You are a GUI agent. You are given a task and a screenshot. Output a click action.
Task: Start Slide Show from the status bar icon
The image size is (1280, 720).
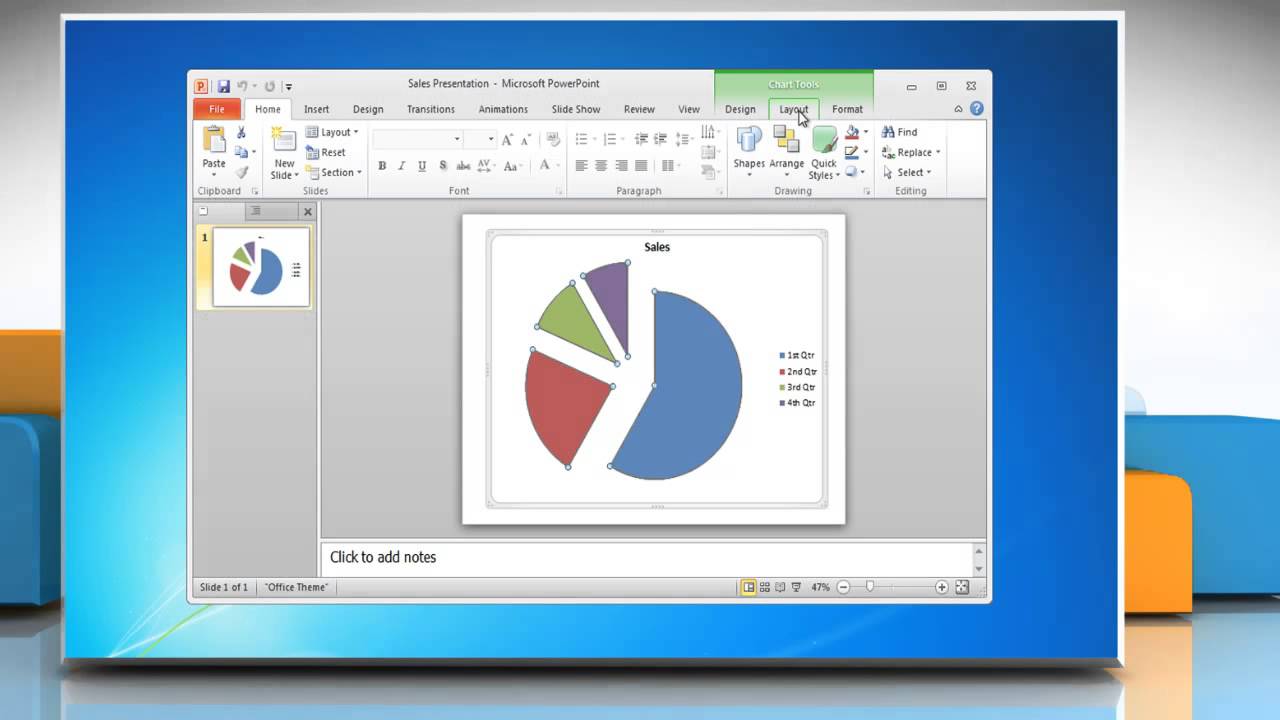[797, 587]
